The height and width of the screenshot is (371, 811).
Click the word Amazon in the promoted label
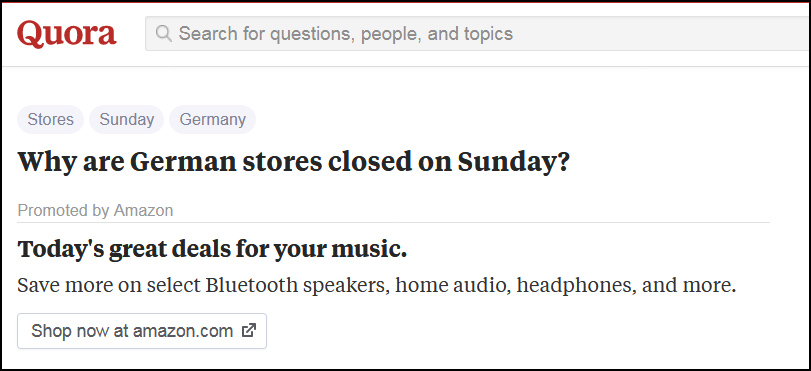click(143, 211)
